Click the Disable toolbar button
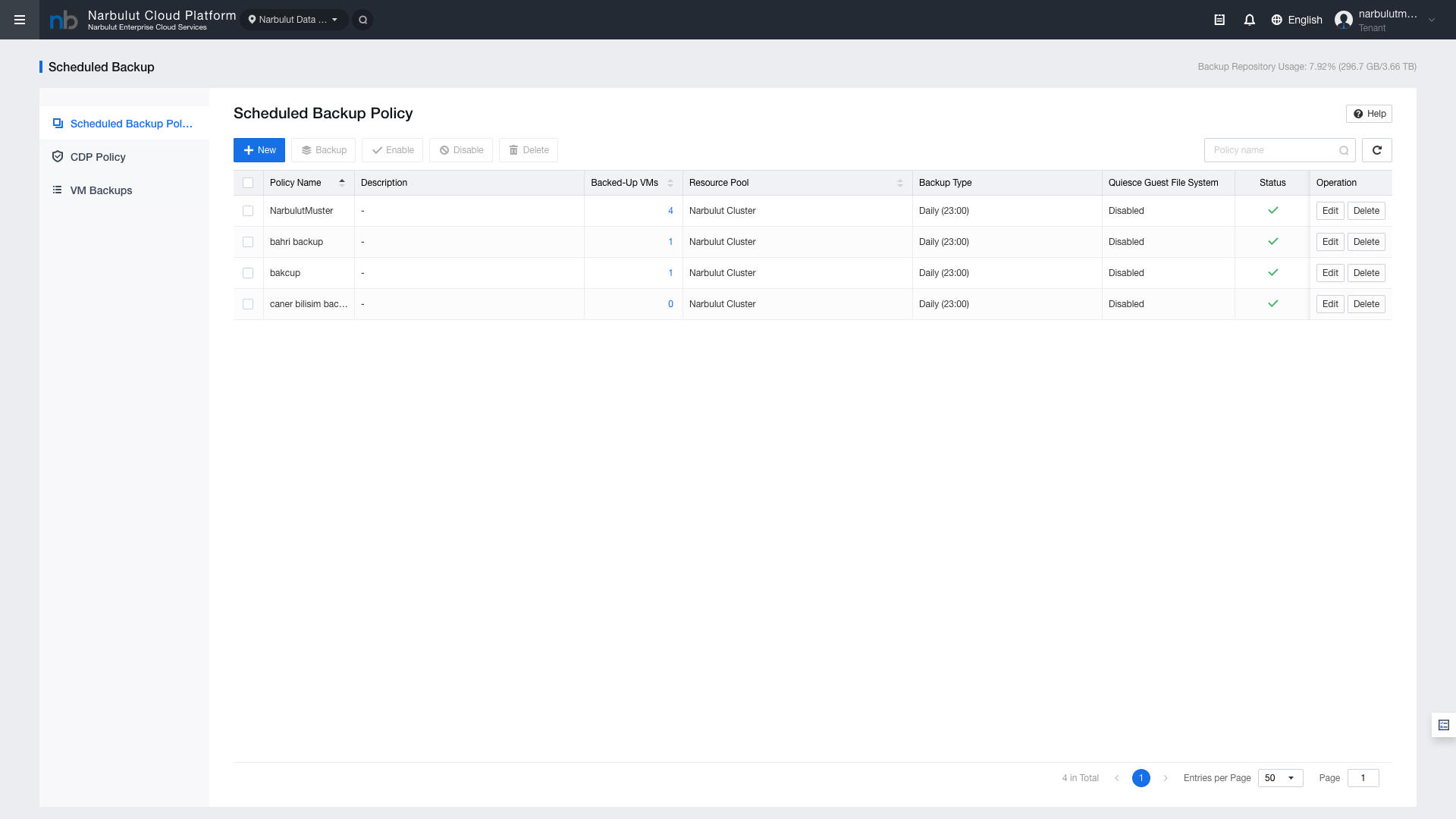This screenshot has width=1456, height=819. [x=461, y=150]
